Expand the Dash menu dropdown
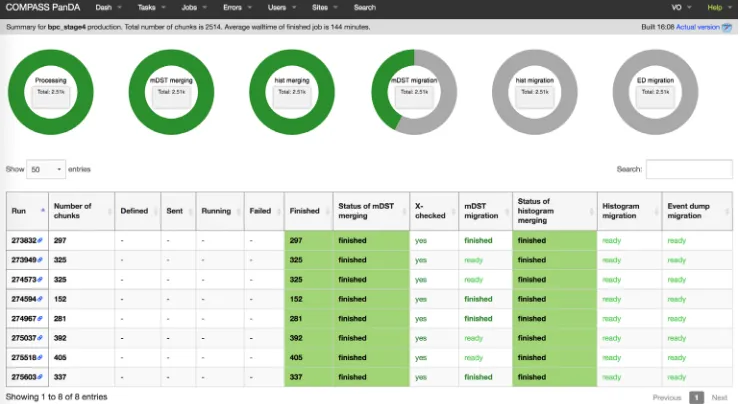740x404 pixels. pos(109,8)
